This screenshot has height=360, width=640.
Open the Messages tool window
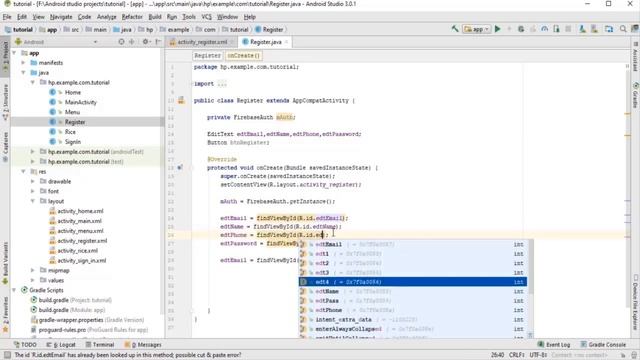143,344
